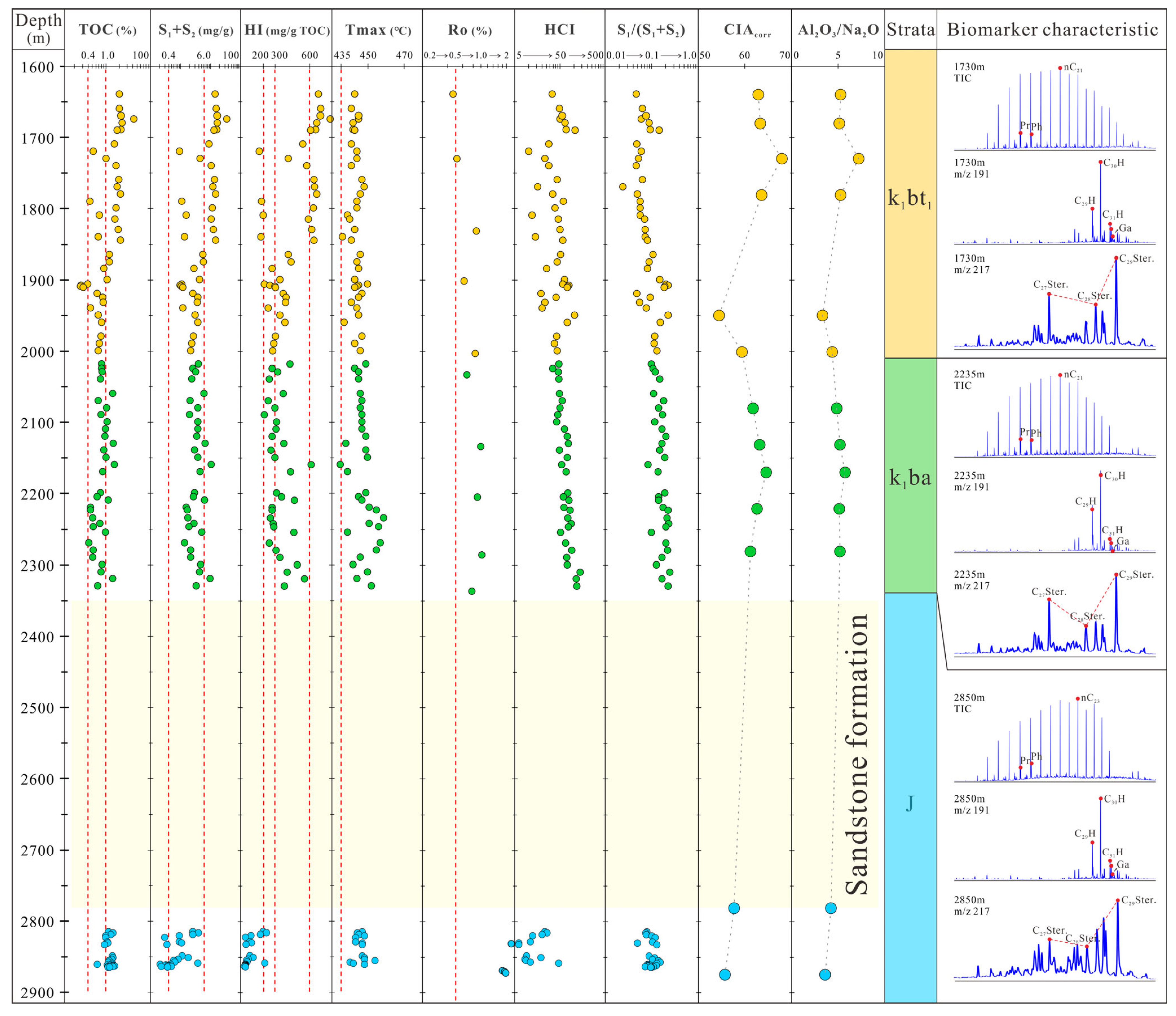This screenshot has width=1176, height=1016.
Task: Click the Depth (m) header cell
Action: 38,29
